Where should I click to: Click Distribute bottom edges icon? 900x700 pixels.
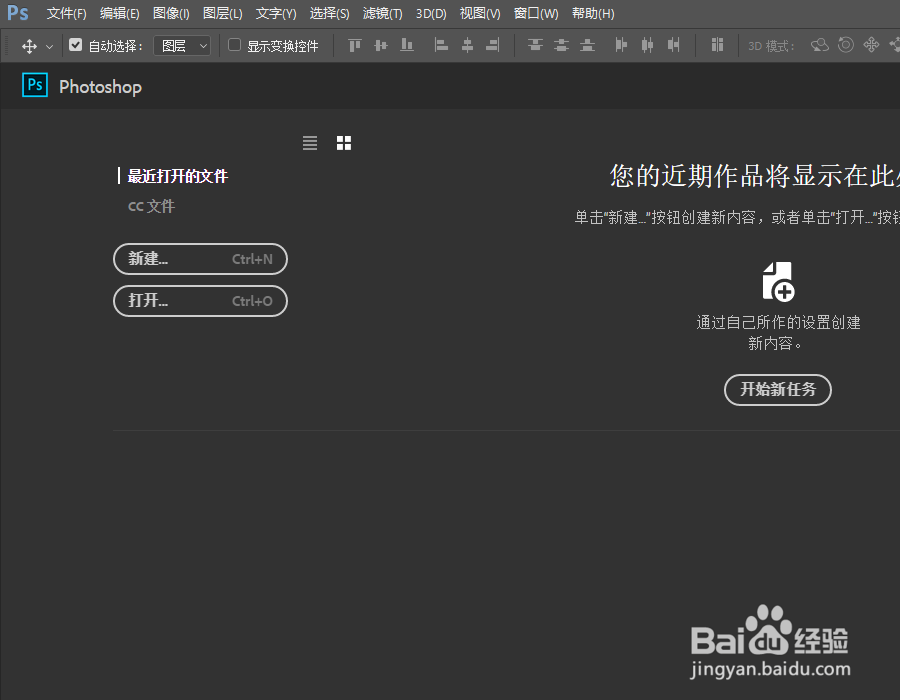click(587, 45)
